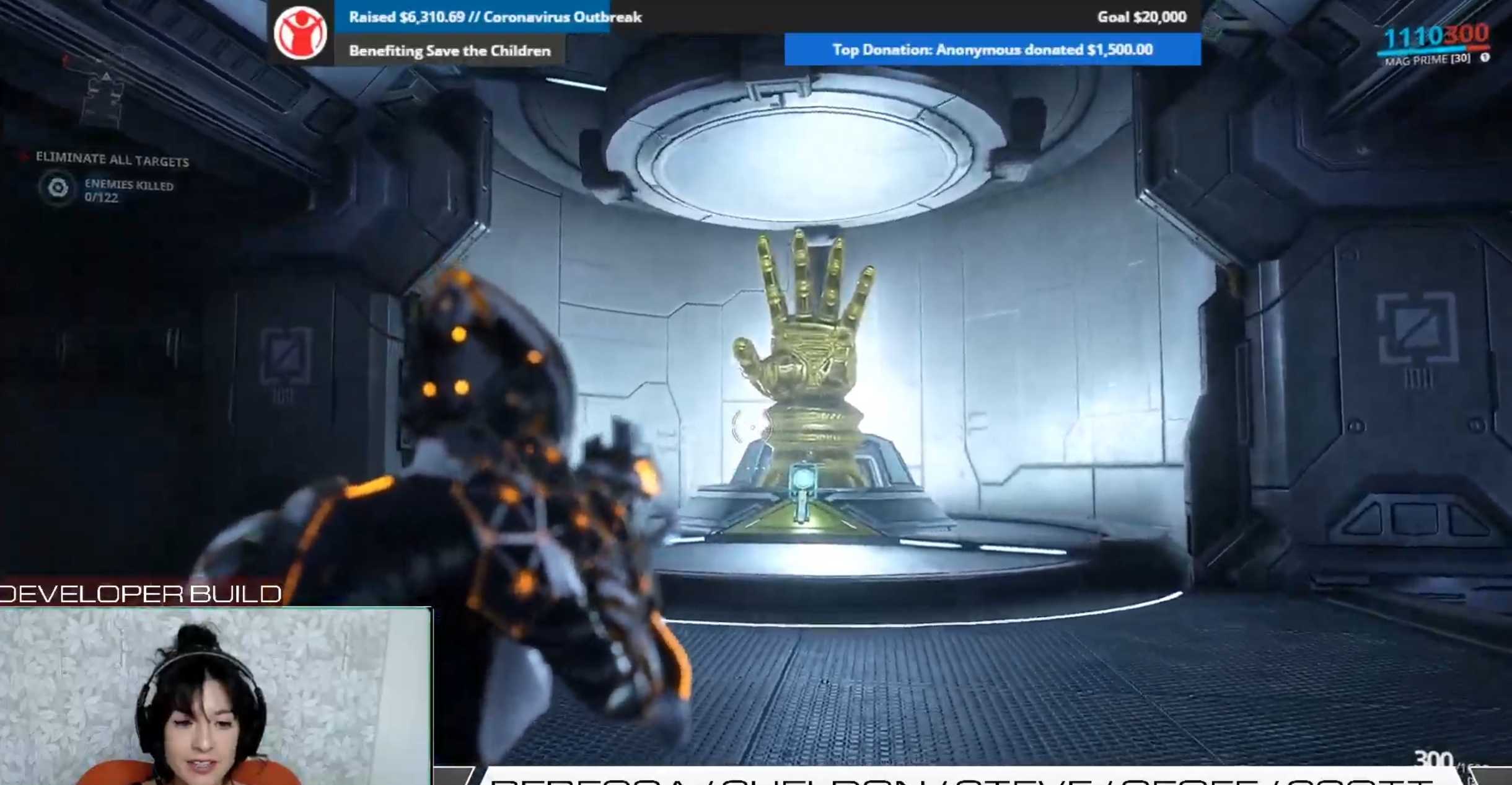Click the ELIMINATE ALL TARGETS objective text

(112, 160)
